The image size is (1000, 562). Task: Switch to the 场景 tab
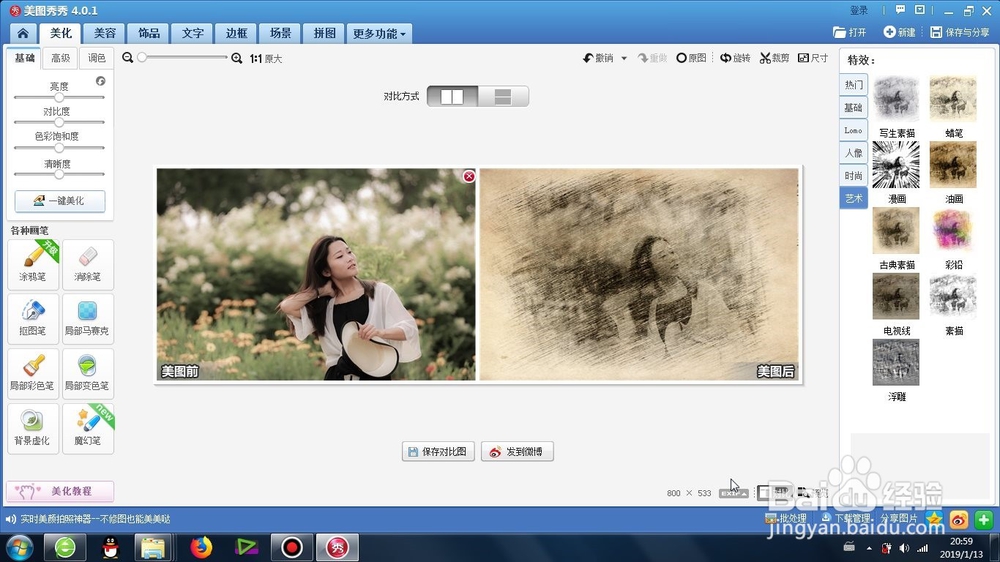280,33
